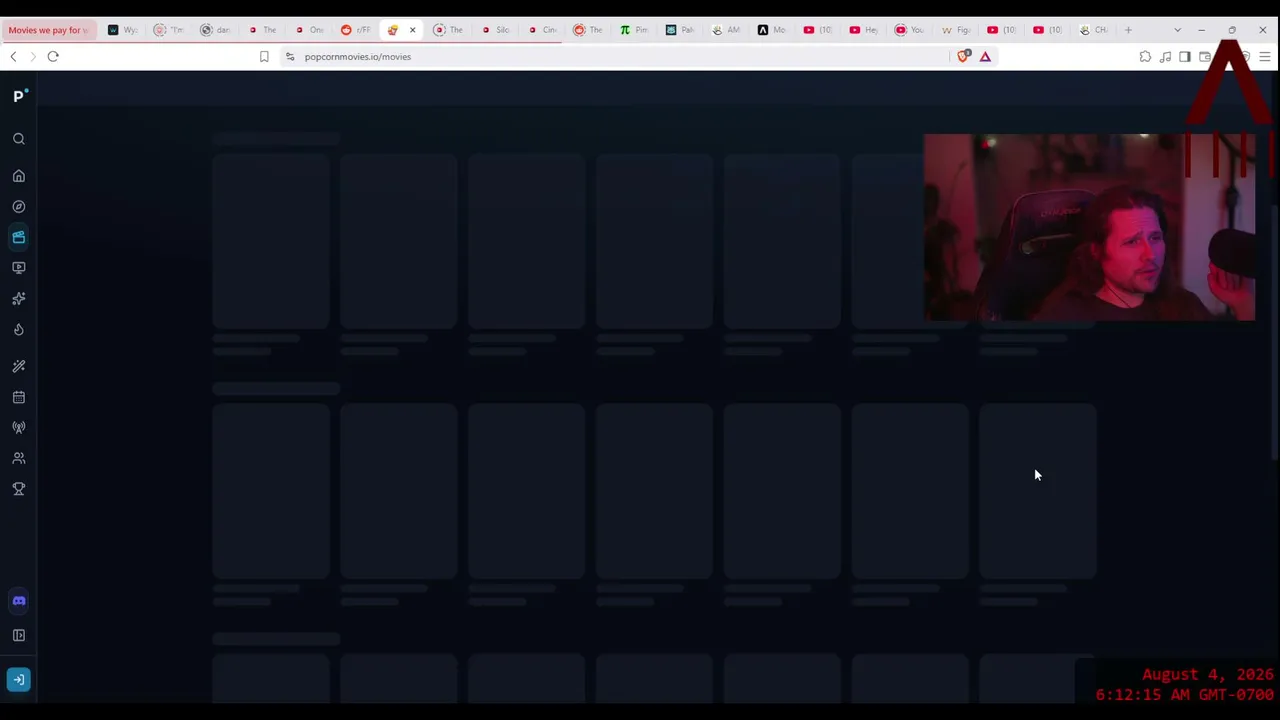This screenshot has height=720, width=1280.
Task: Open Trending with the flame icon
Action: (x=19, y=329)
